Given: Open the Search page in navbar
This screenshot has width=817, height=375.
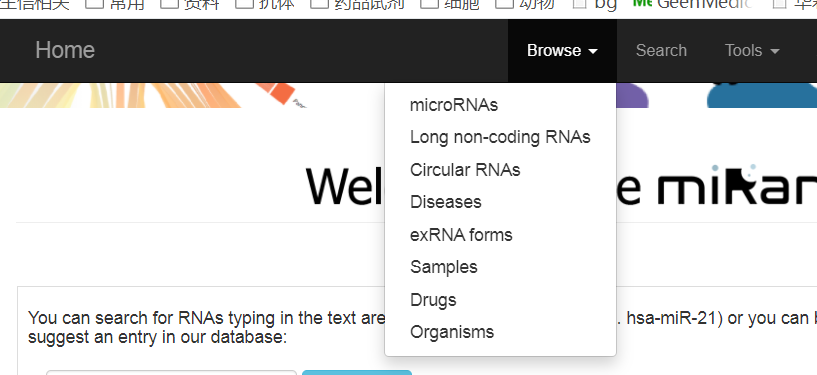Looking at the screenshot, I should (x=661, y=51).
